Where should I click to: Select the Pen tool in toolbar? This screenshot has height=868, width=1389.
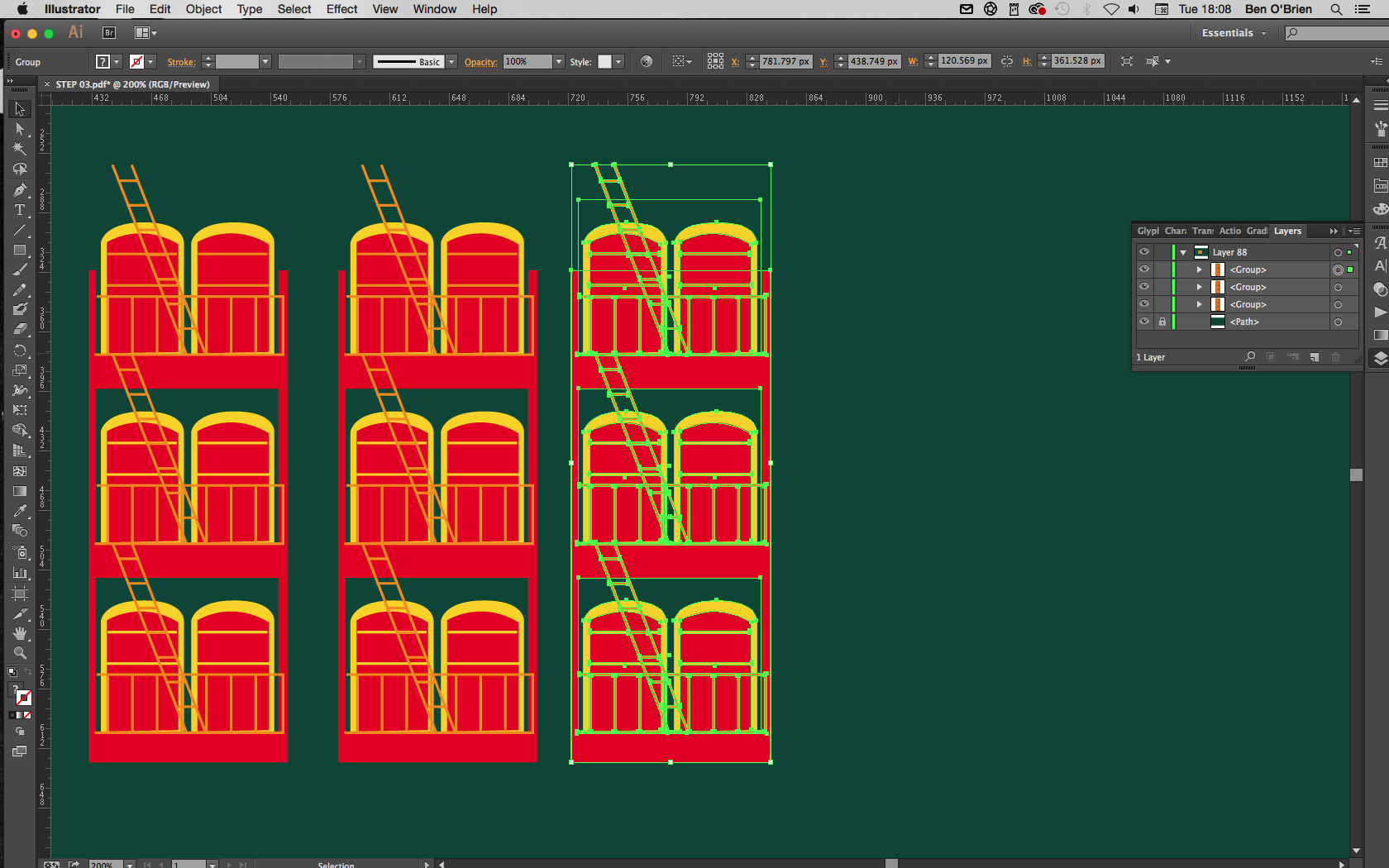point(20,190)
